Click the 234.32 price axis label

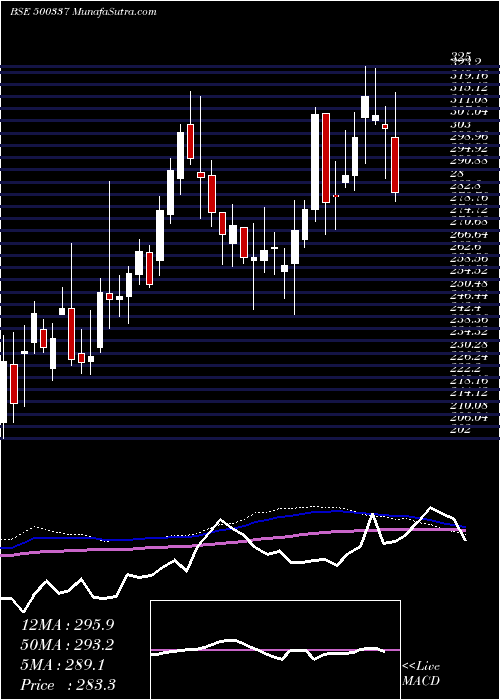(x=469, y=332)
